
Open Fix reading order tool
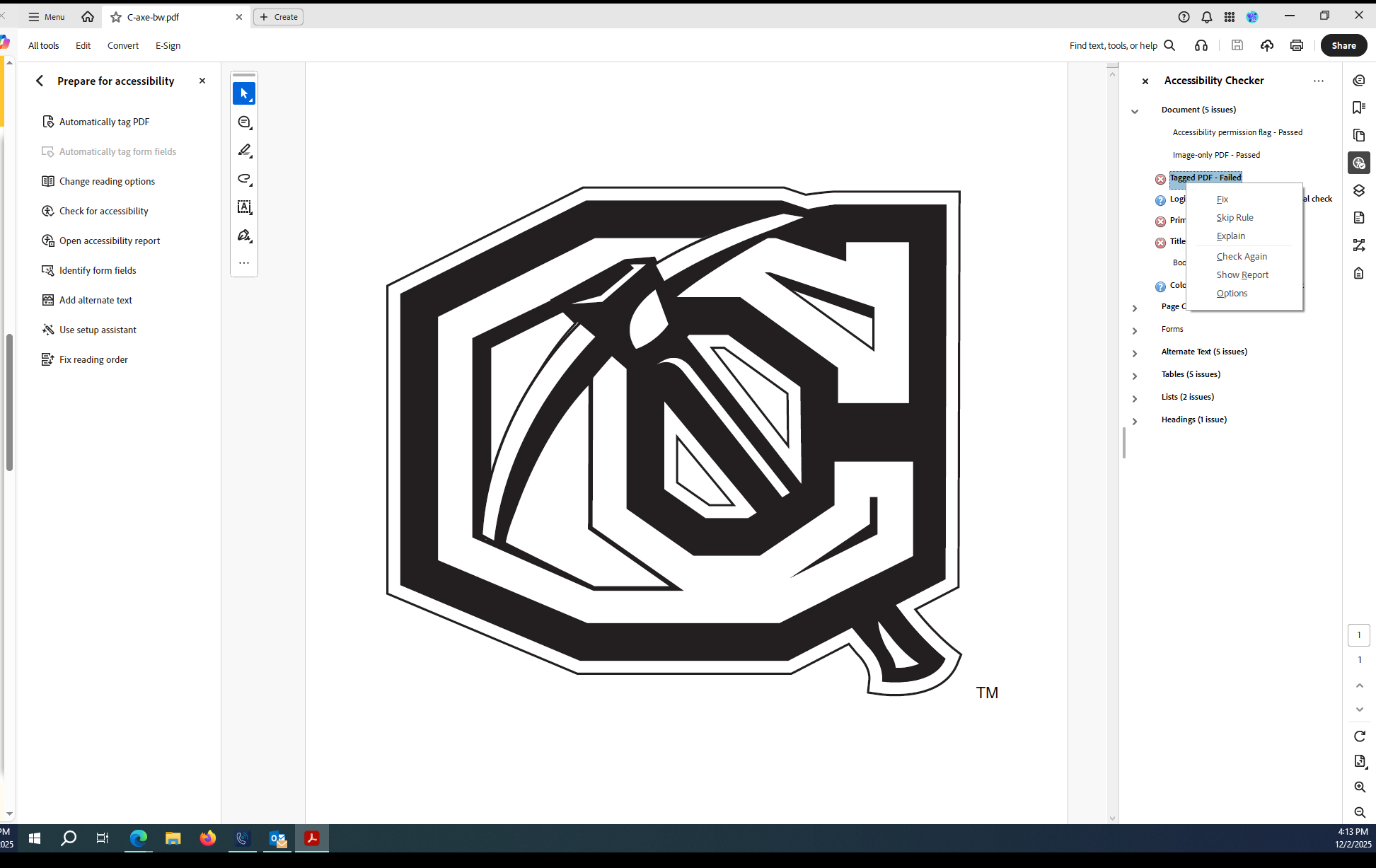[x=93, y=359]
